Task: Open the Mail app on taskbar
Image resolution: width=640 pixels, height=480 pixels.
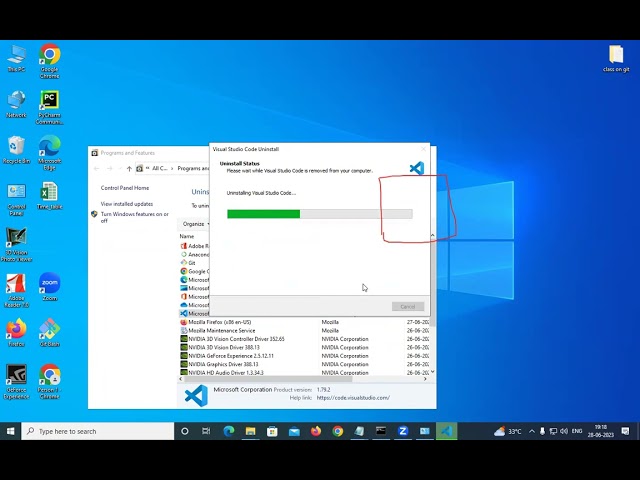Action: (294, 431)
